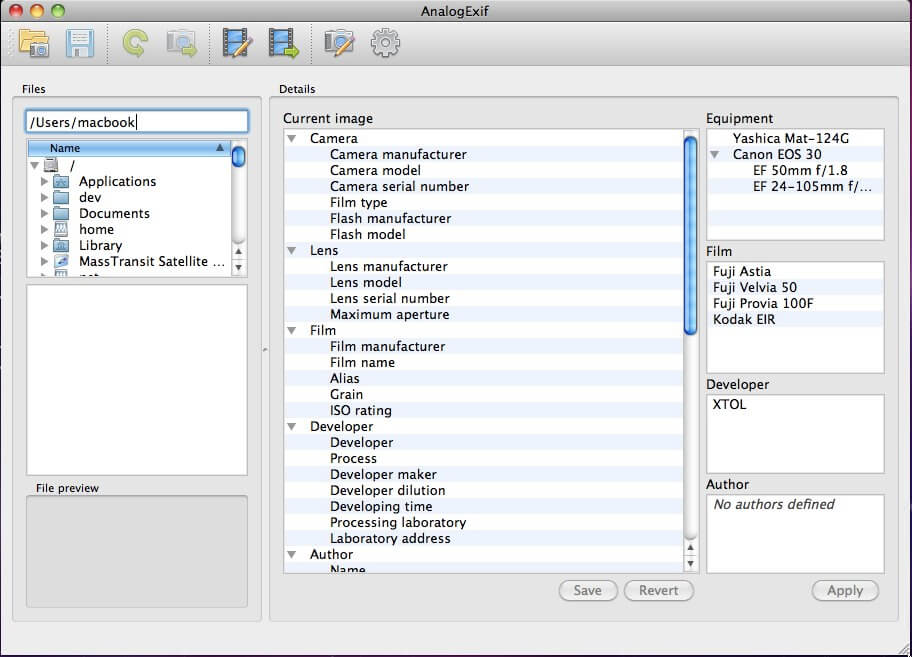Viewport: 912px width, 657px height.
Task: Click the film strip with green arrow icon
Action: click(x=285, y=43)
